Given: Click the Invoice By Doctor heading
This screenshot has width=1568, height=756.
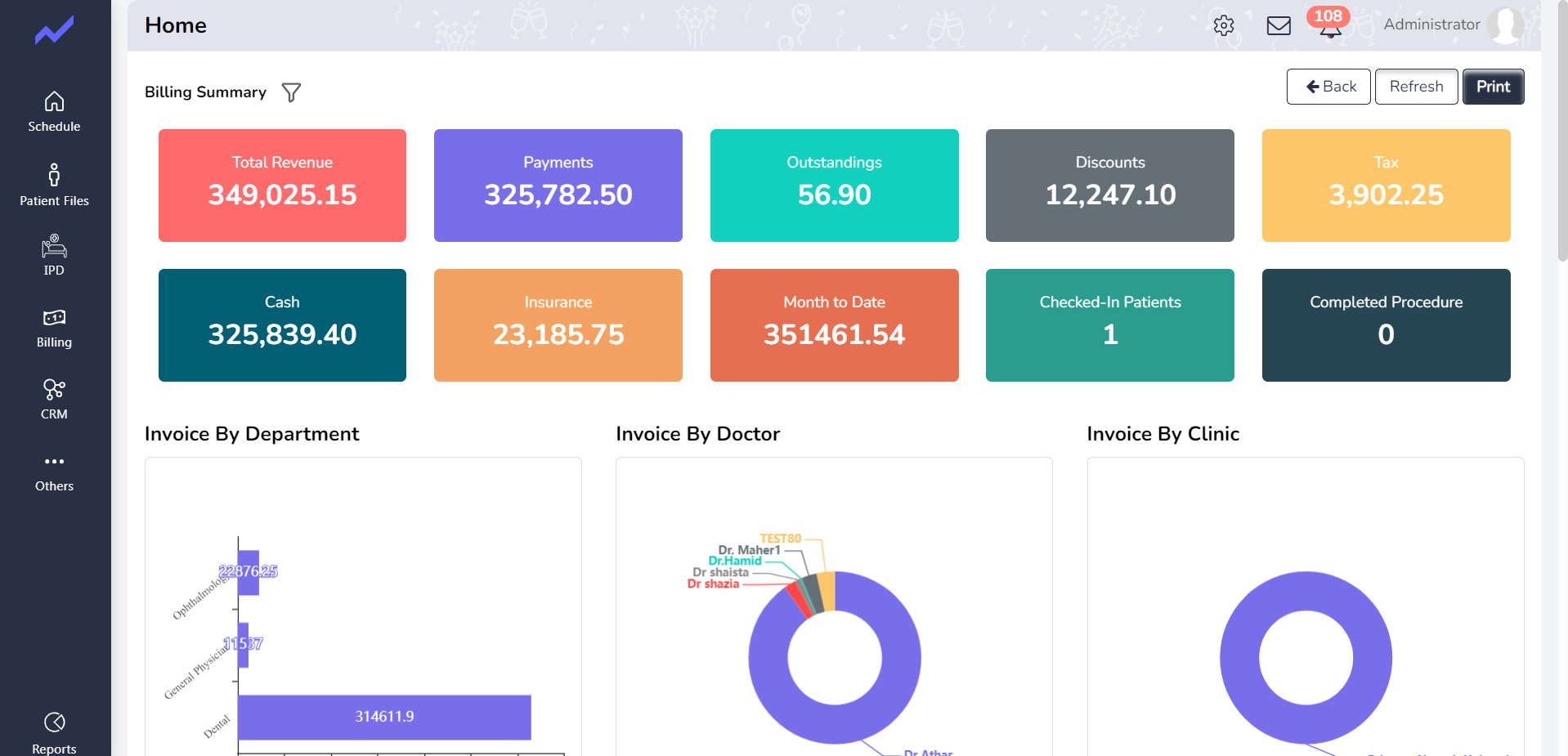Looking at the screenshot, I should point(698,434).
